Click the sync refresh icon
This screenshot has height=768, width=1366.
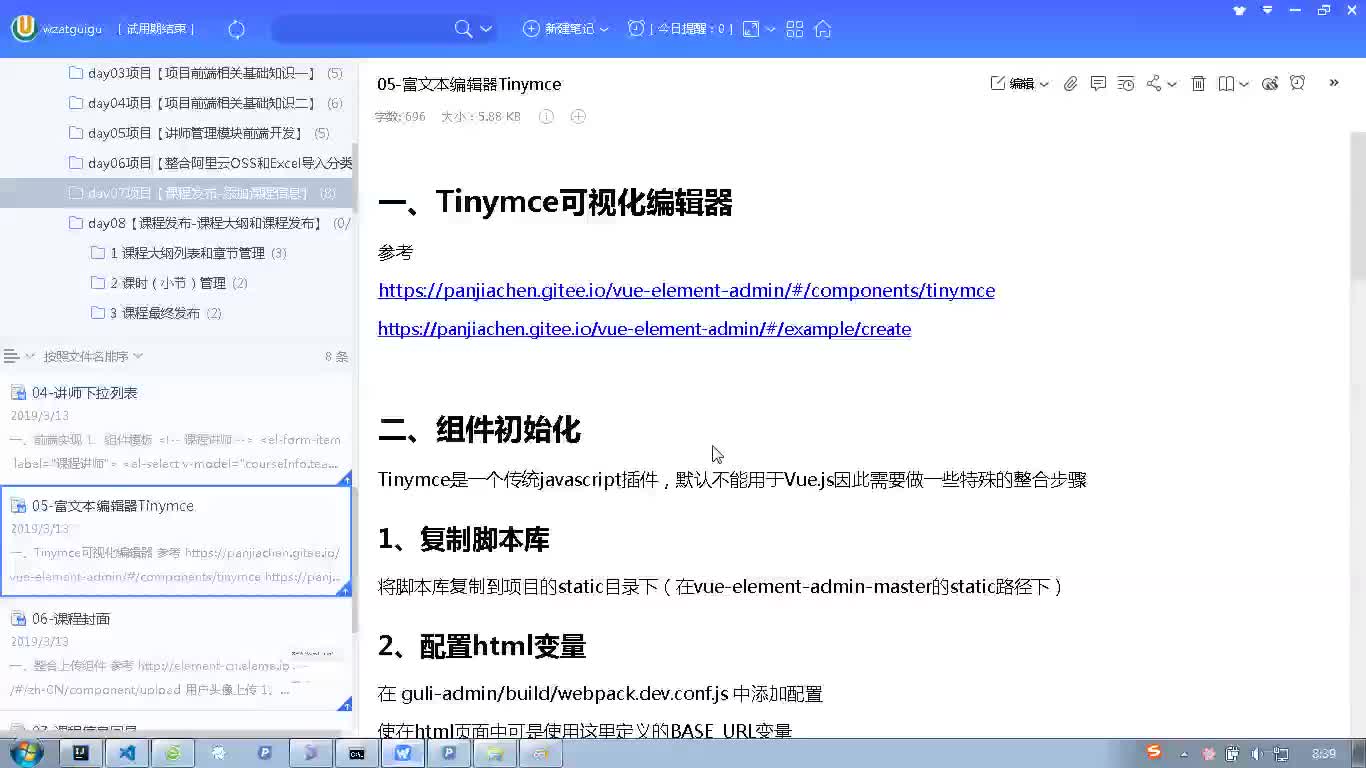[237, 29]
